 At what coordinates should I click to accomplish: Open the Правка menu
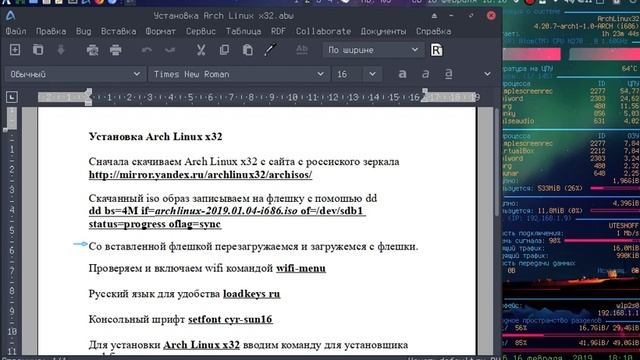(51, 31)
